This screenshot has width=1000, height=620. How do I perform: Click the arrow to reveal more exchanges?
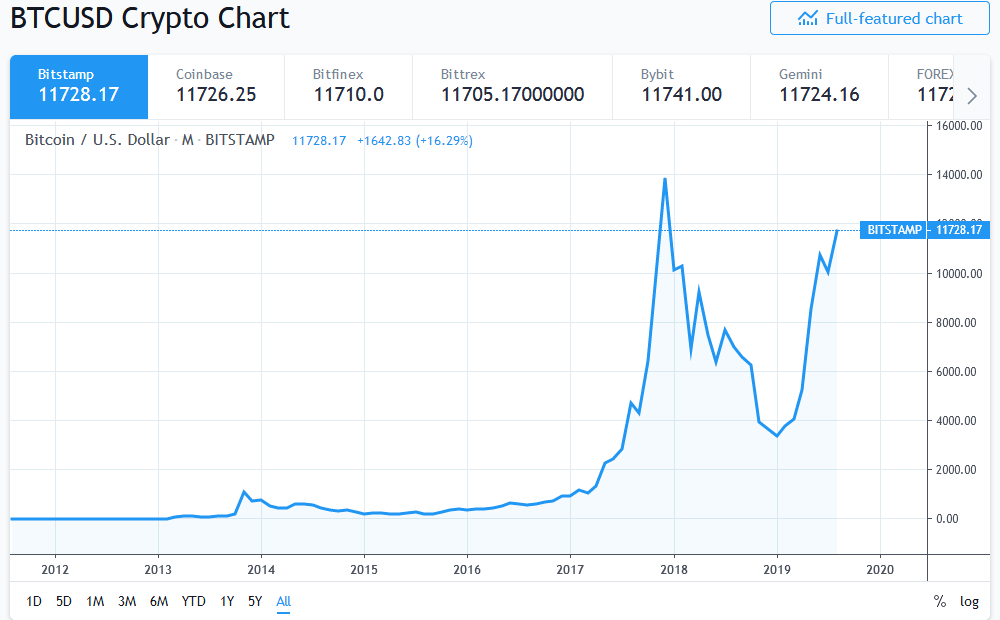point(971,95)
